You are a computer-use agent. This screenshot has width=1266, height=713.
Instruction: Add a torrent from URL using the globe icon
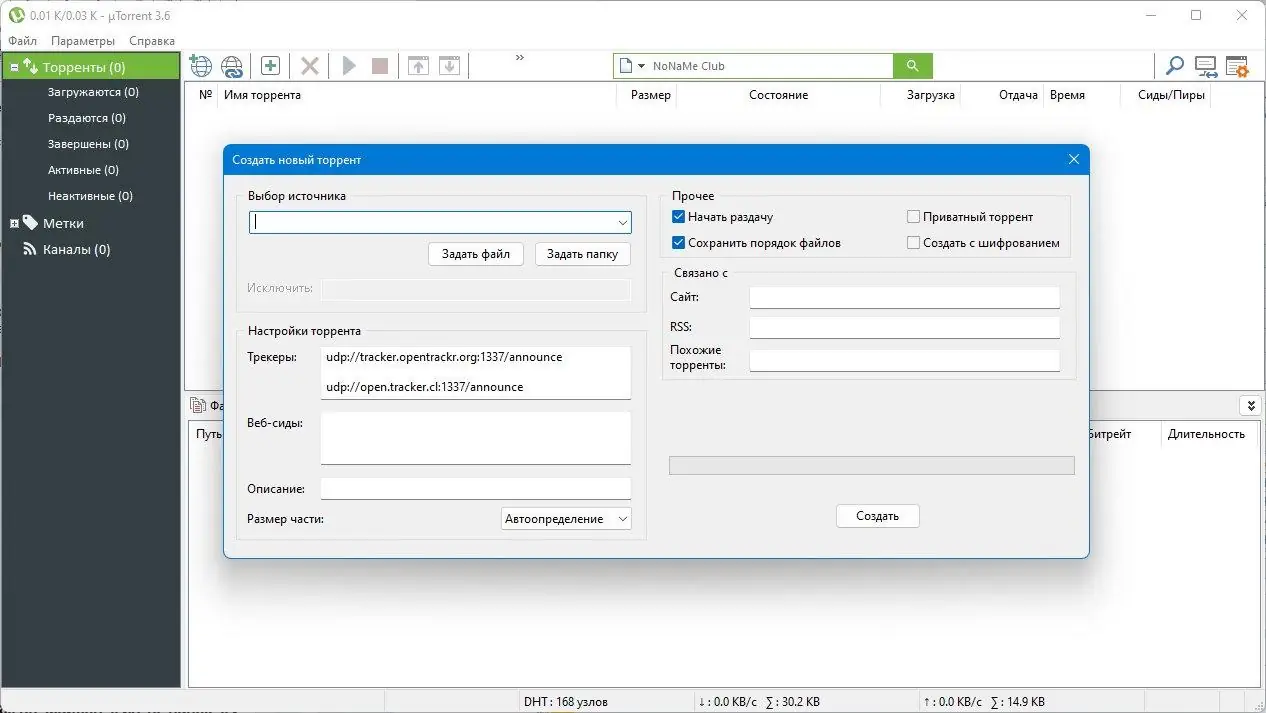[200, 65]
